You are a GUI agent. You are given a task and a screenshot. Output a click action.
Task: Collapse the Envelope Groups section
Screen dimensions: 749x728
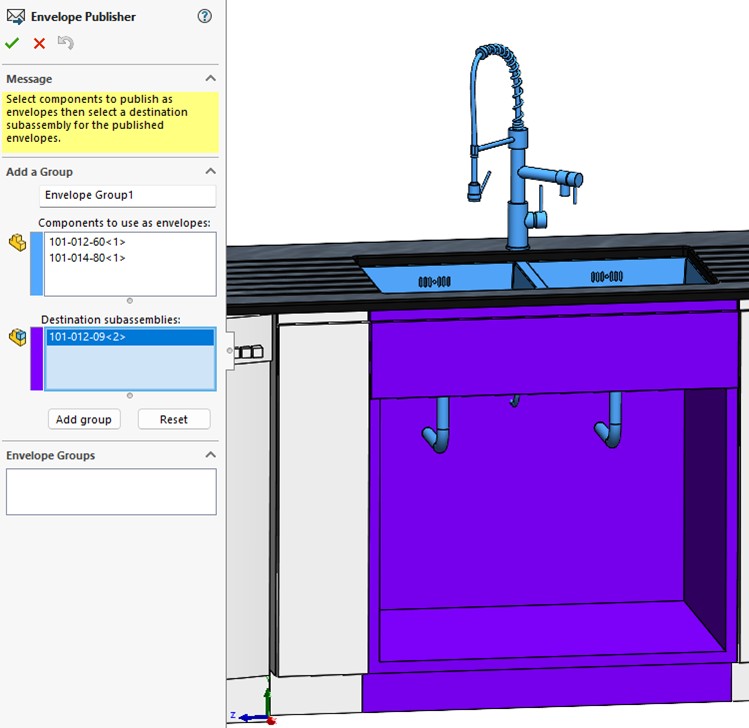point(210,455)
